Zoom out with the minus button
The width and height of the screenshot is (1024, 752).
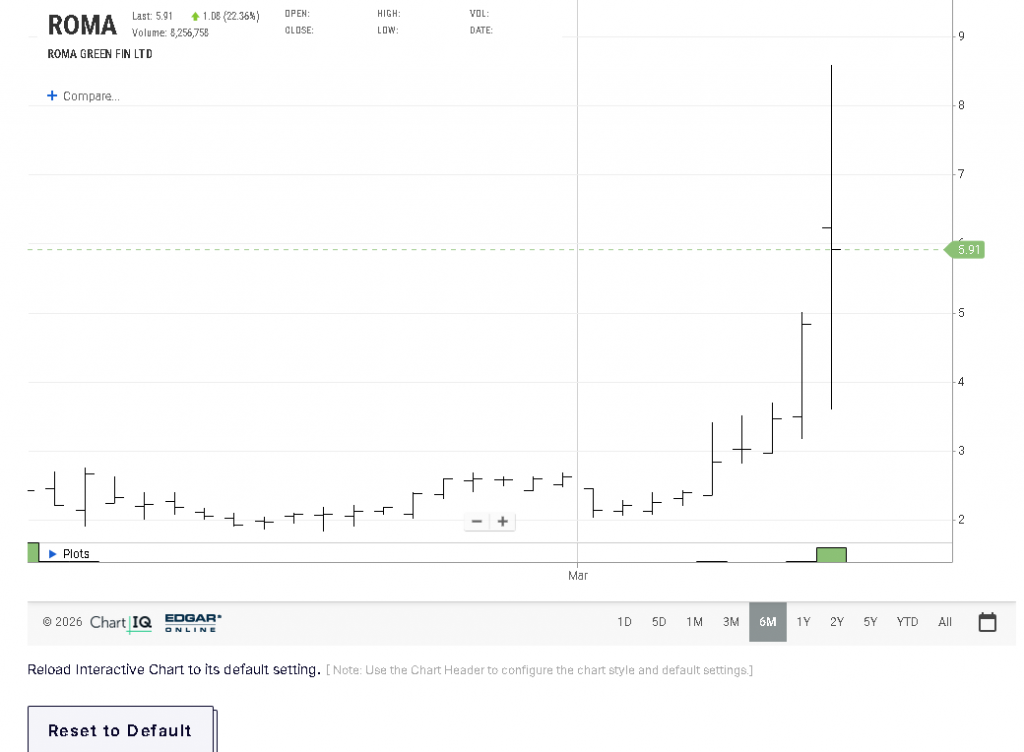click(477, 521)
